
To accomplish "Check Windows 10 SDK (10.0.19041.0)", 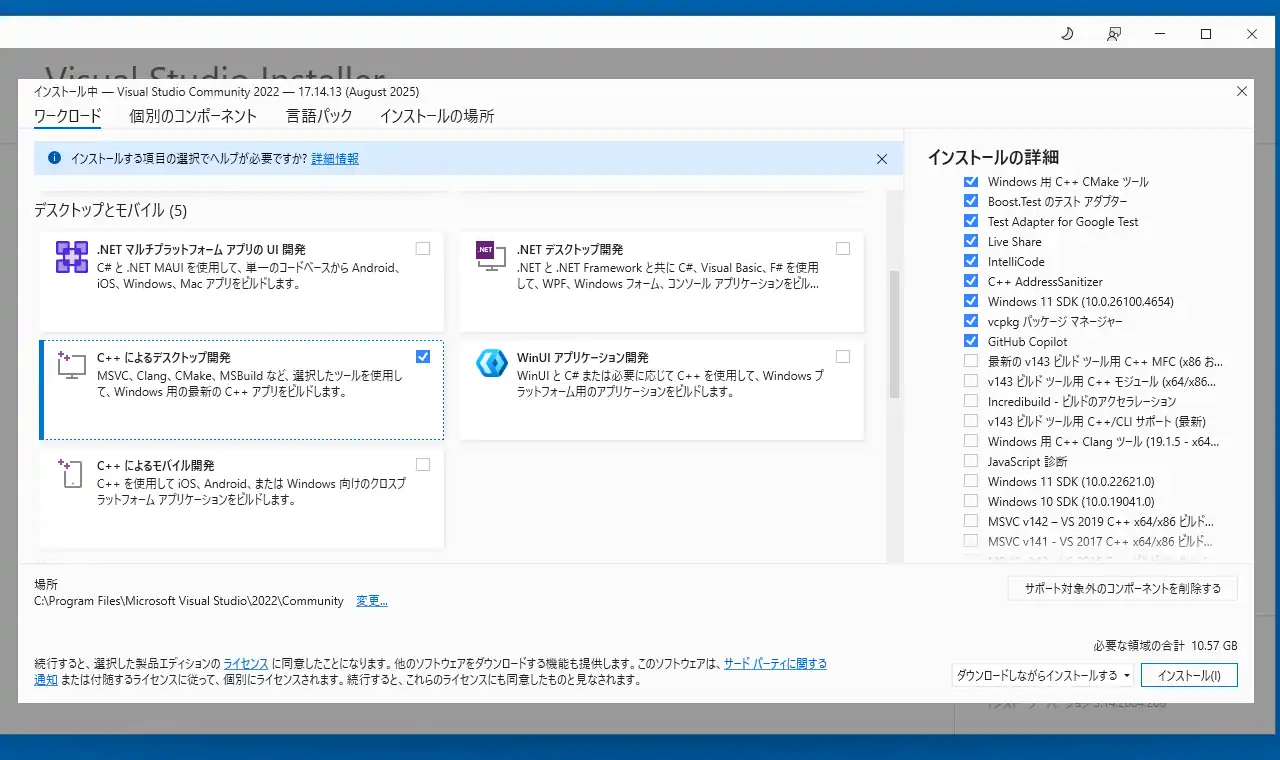I will (x=971, y=501).
